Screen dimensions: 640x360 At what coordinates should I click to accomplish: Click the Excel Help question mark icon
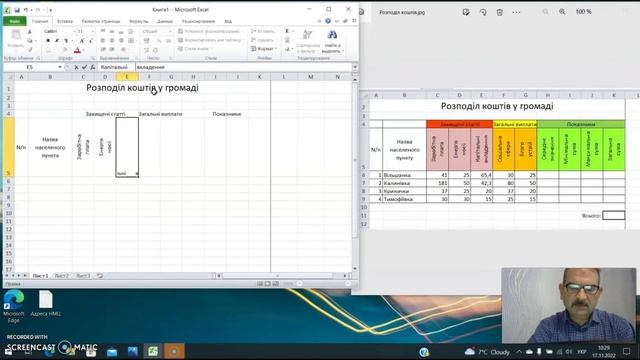pyautogui.click(x=328, y=21)
